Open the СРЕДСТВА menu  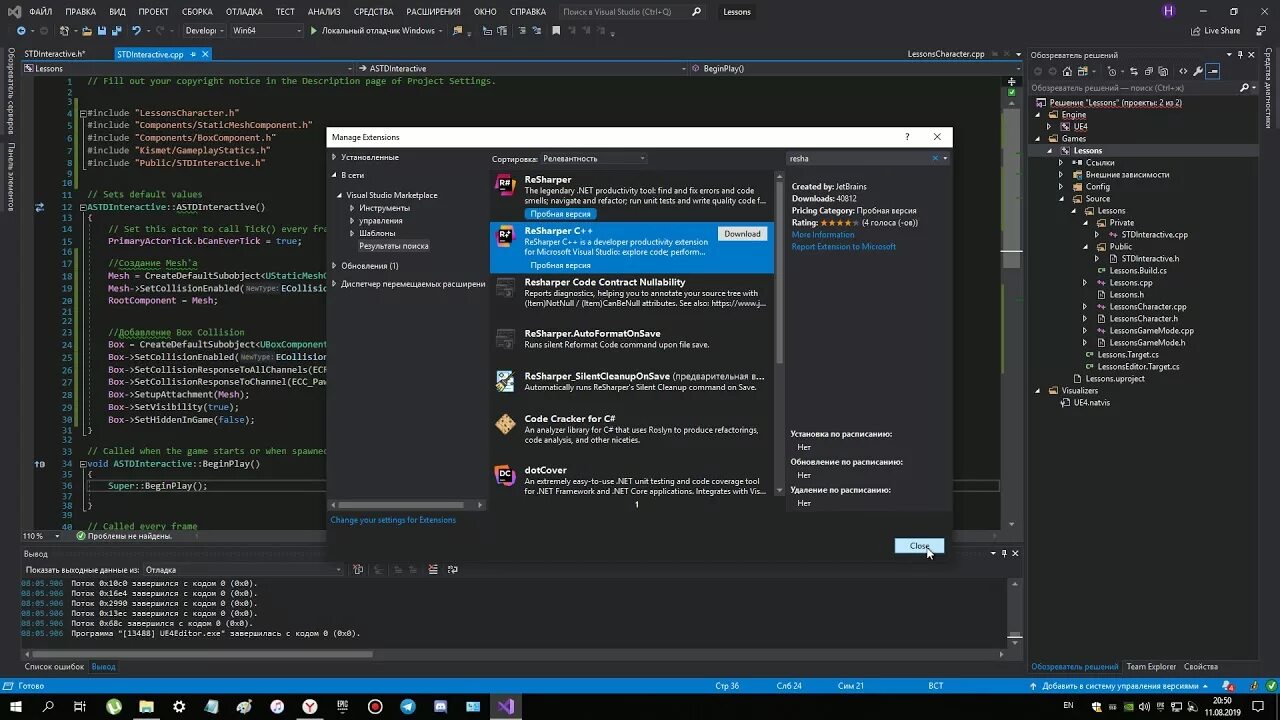(374, 12)
